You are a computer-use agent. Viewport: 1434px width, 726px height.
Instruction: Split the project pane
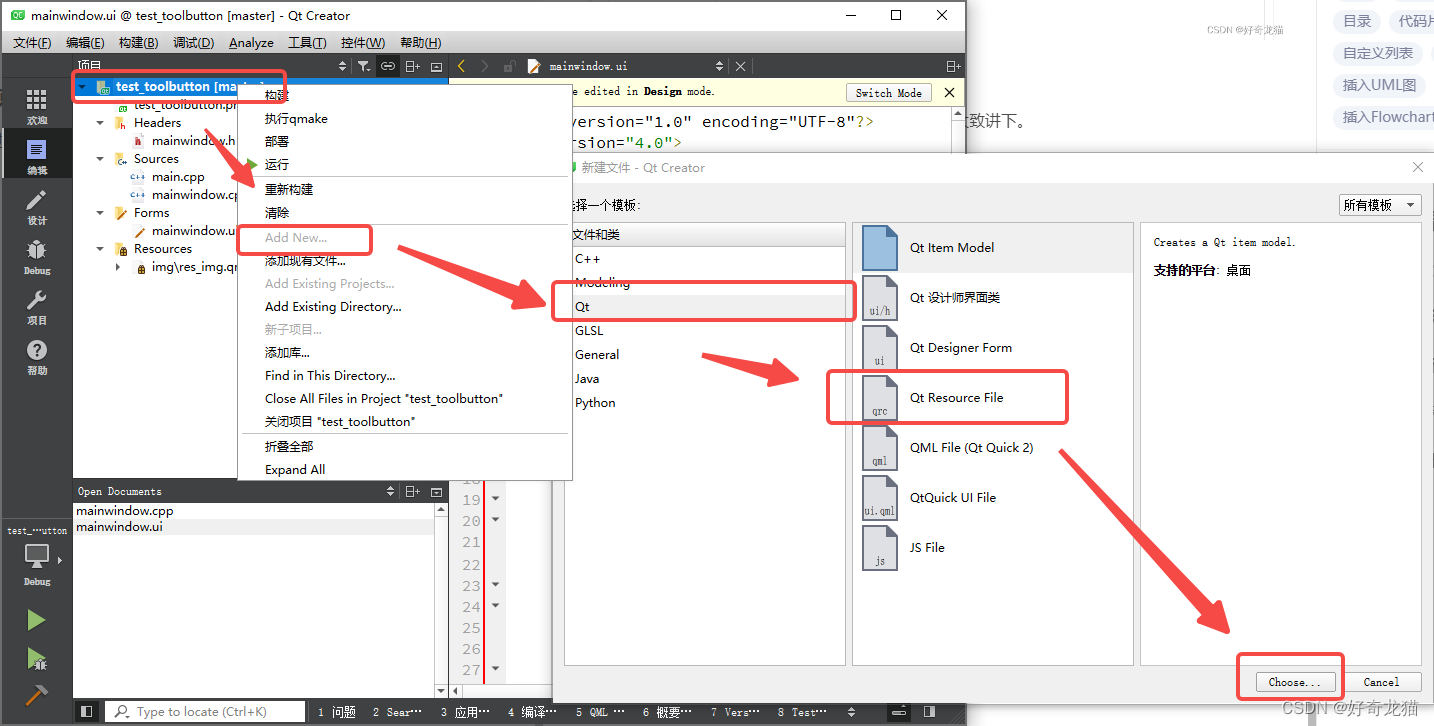click(x=412, y=66)
